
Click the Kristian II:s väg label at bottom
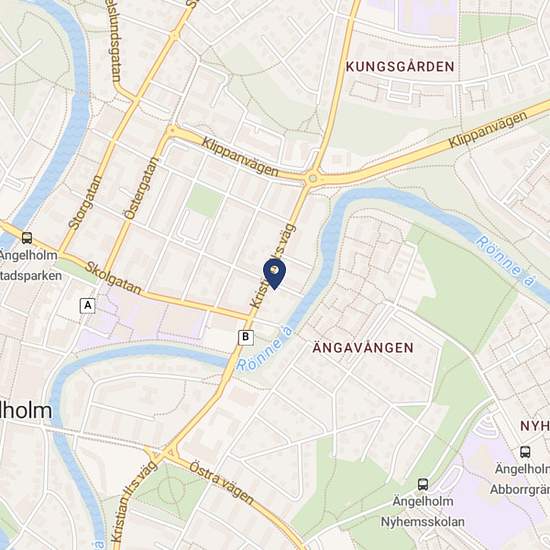134,505
